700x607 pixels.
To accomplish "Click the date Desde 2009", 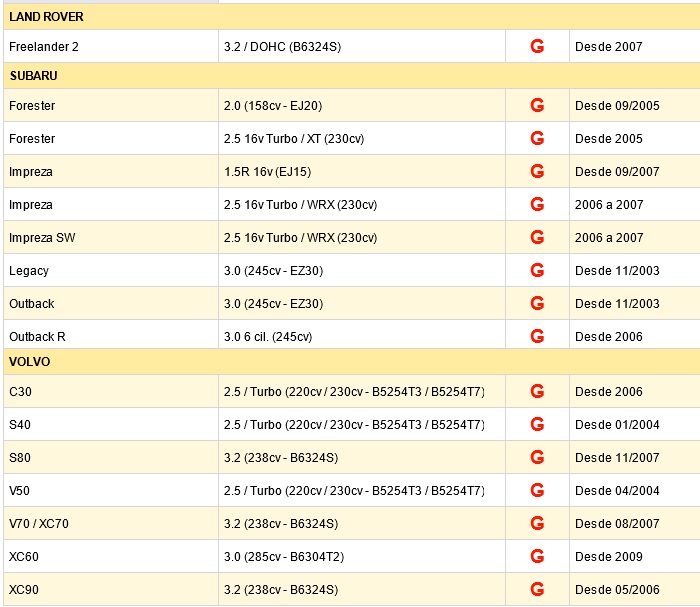I will click(609, 557).
